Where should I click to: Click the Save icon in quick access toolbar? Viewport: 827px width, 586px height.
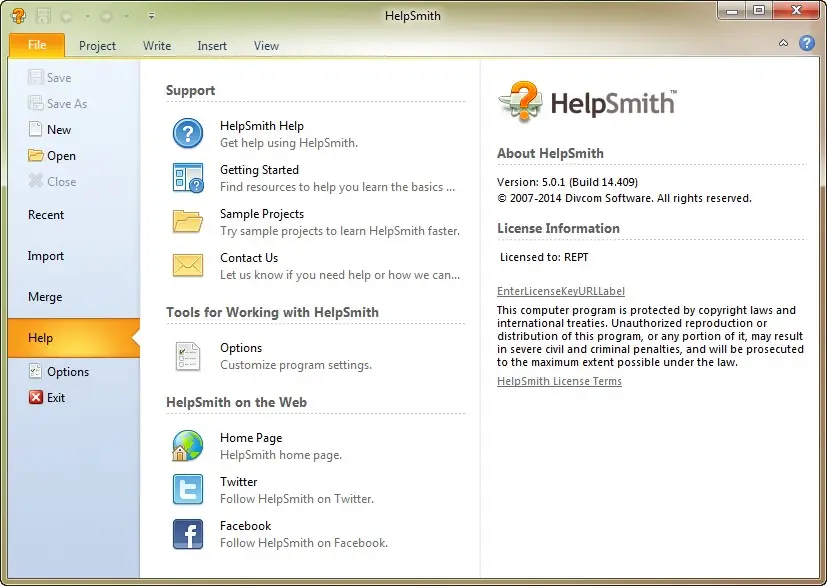43,16
